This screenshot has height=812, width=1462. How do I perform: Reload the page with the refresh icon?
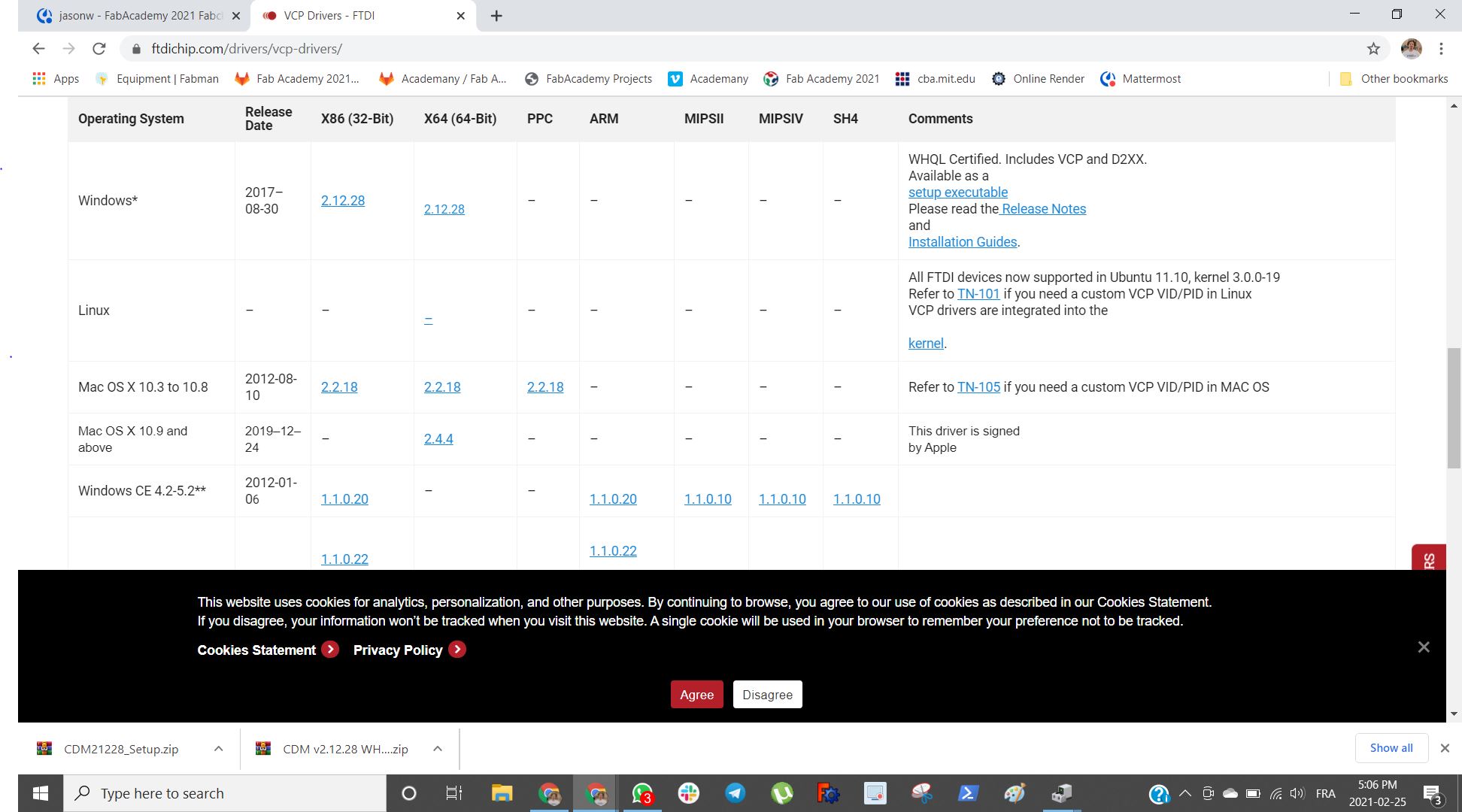click(99, 49)
